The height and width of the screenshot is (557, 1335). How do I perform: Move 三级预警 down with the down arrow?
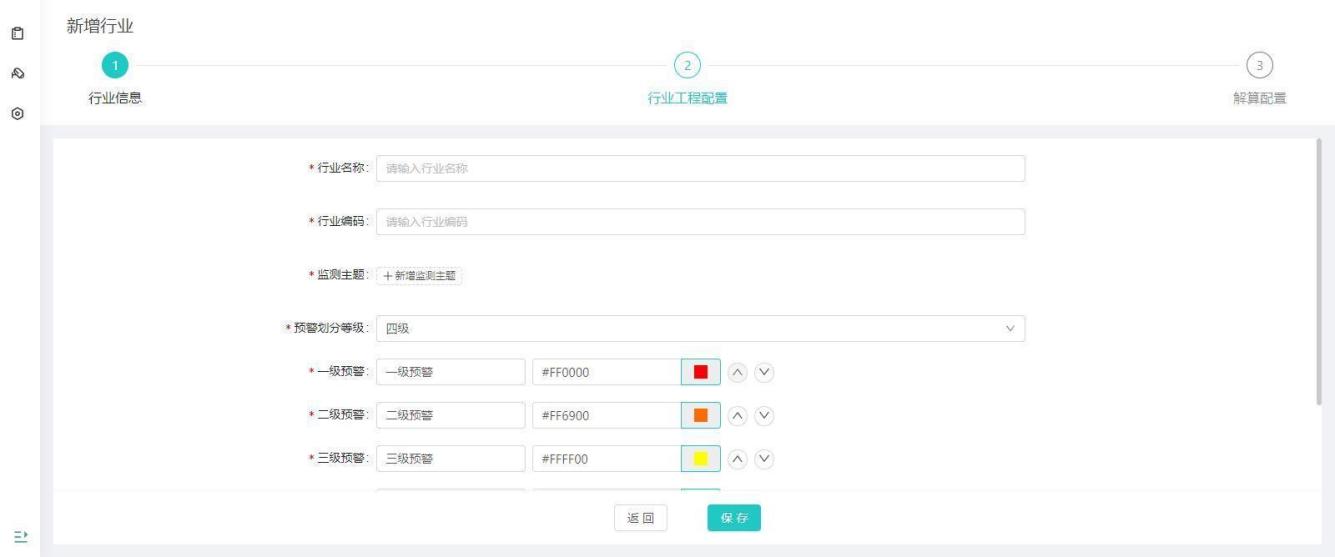click(765, 459)
